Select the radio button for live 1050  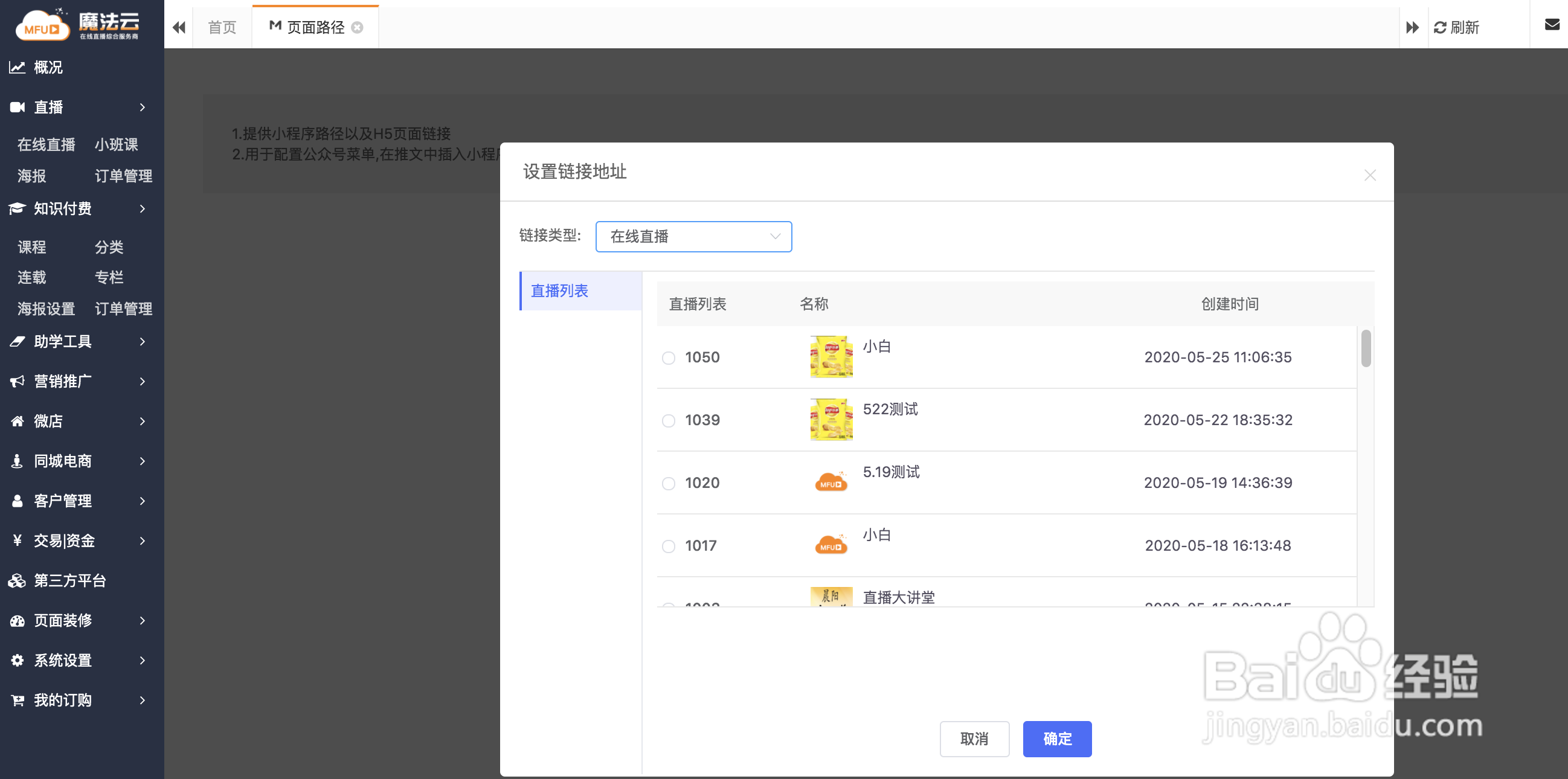coord(669,358)
